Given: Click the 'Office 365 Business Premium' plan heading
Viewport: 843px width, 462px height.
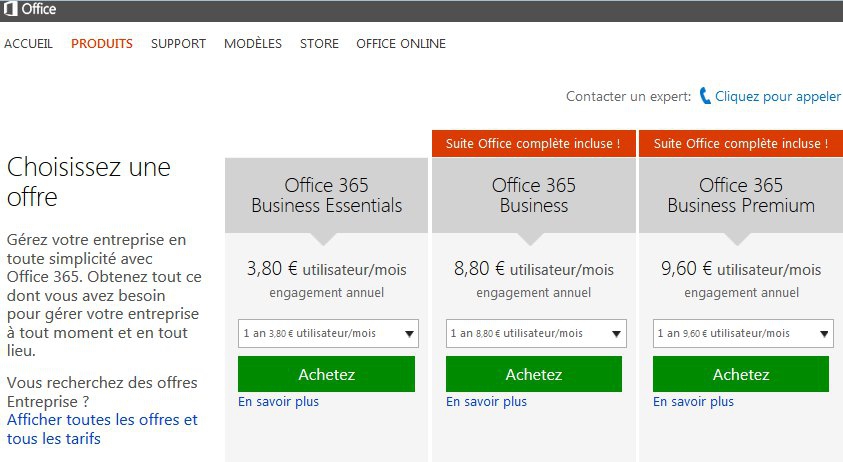Looking at the screenshot, I should coord(741,195).
